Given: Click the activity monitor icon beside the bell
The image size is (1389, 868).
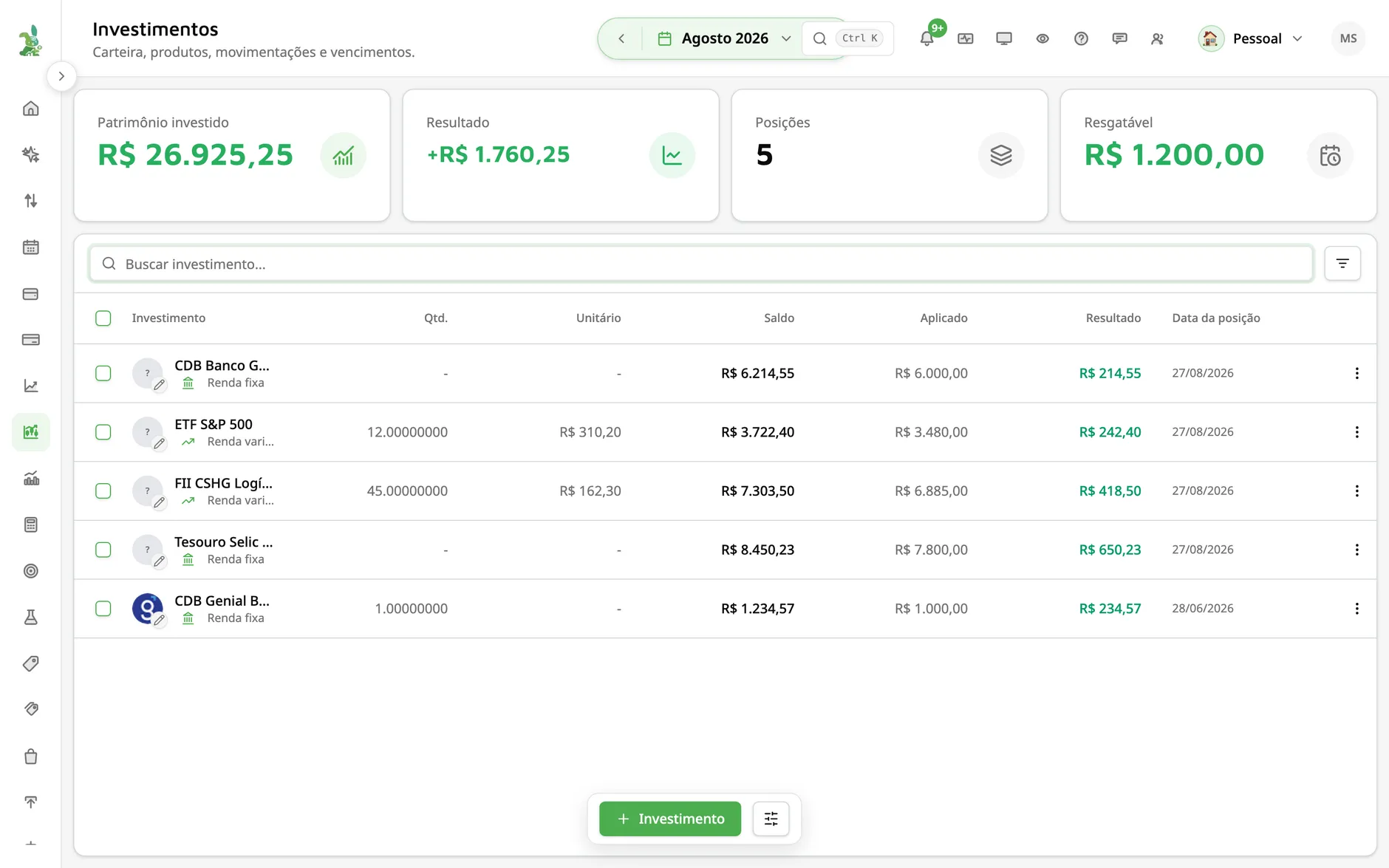Looking at the screenshot, I should point(966,38).
